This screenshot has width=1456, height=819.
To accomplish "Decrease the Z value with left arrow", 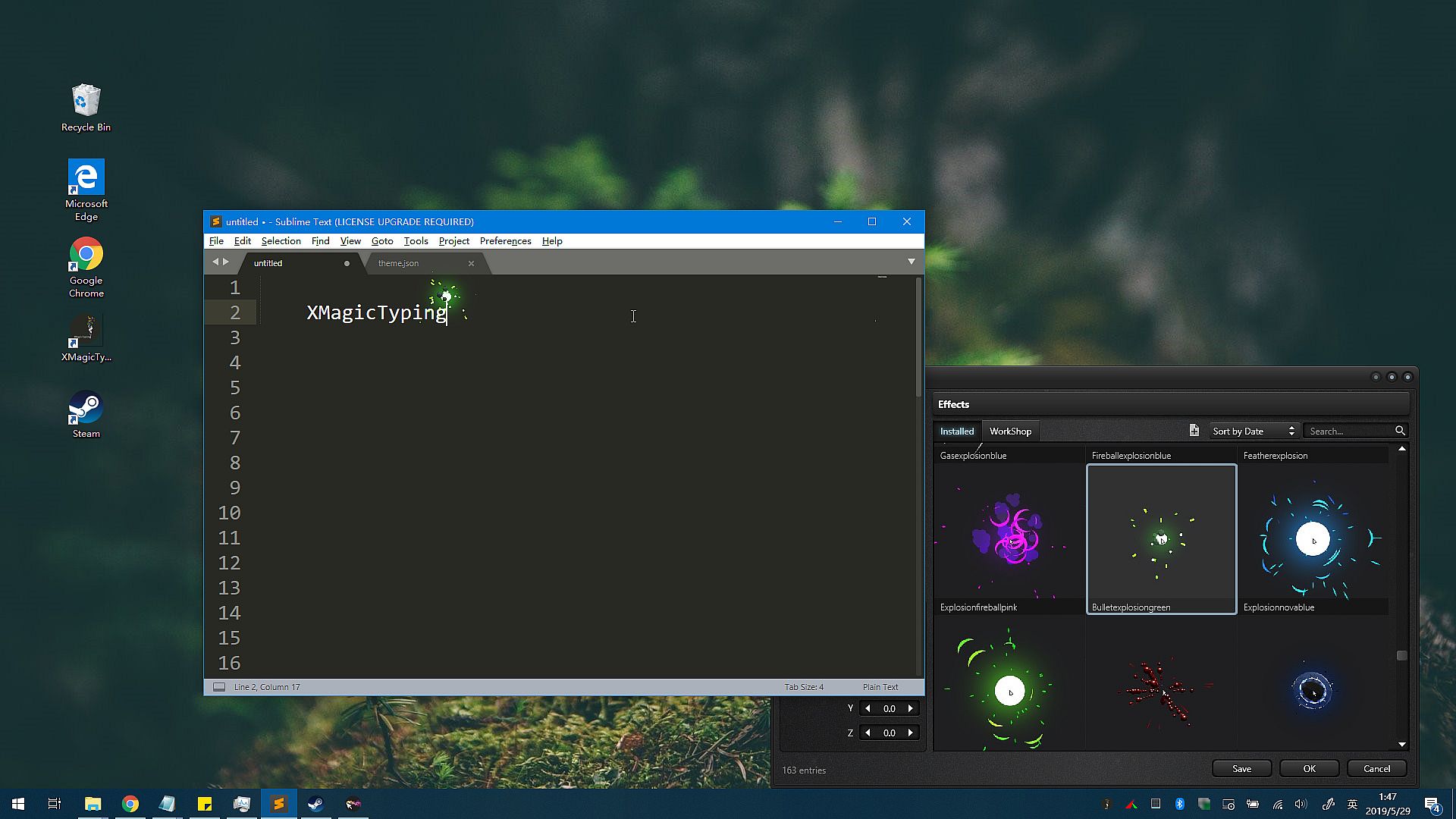I will coord(868,733).
